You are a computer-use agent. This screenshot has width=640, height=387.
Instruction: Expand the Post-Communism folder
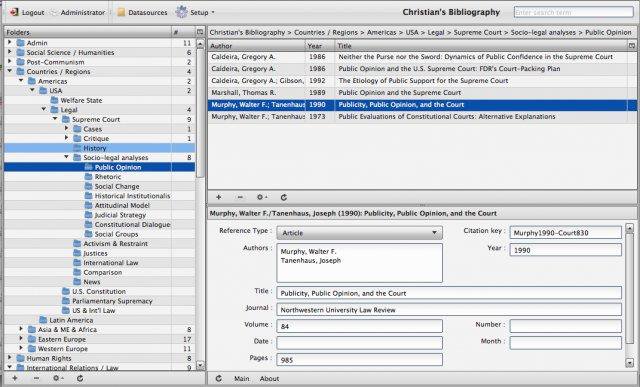pos(9,62)
